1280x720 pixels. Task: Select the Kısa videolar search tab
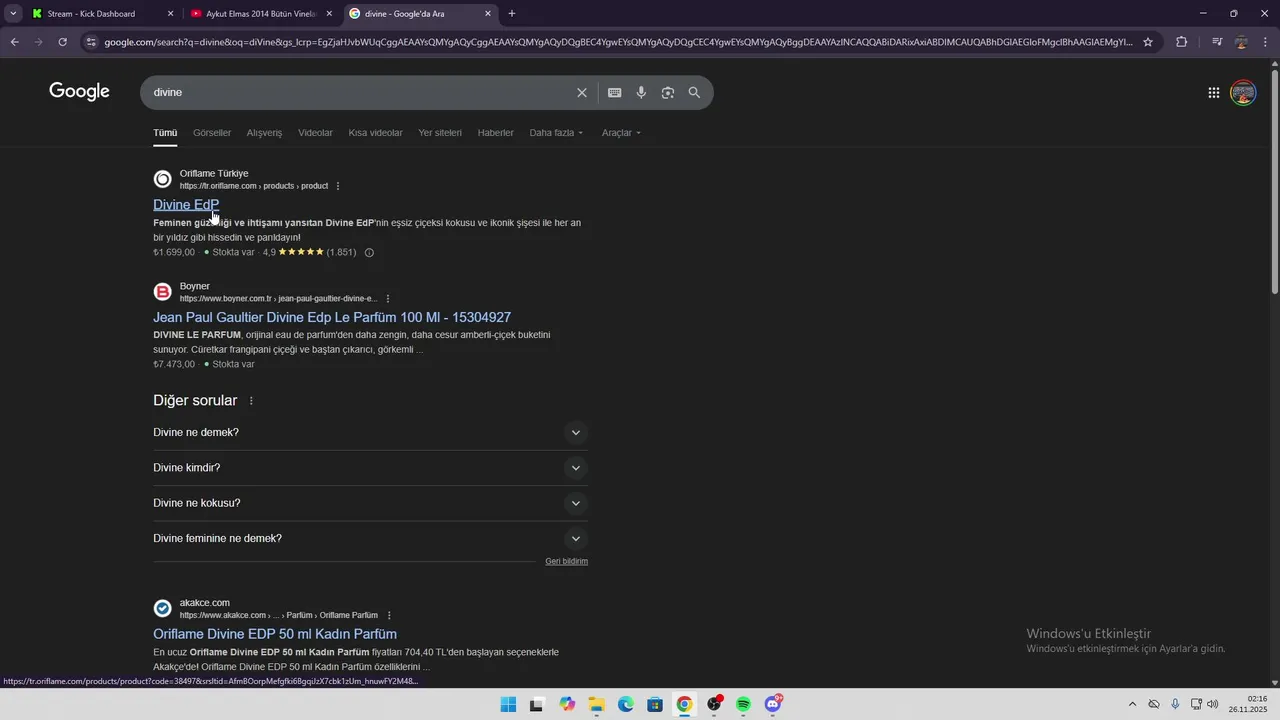coord(376,133)
